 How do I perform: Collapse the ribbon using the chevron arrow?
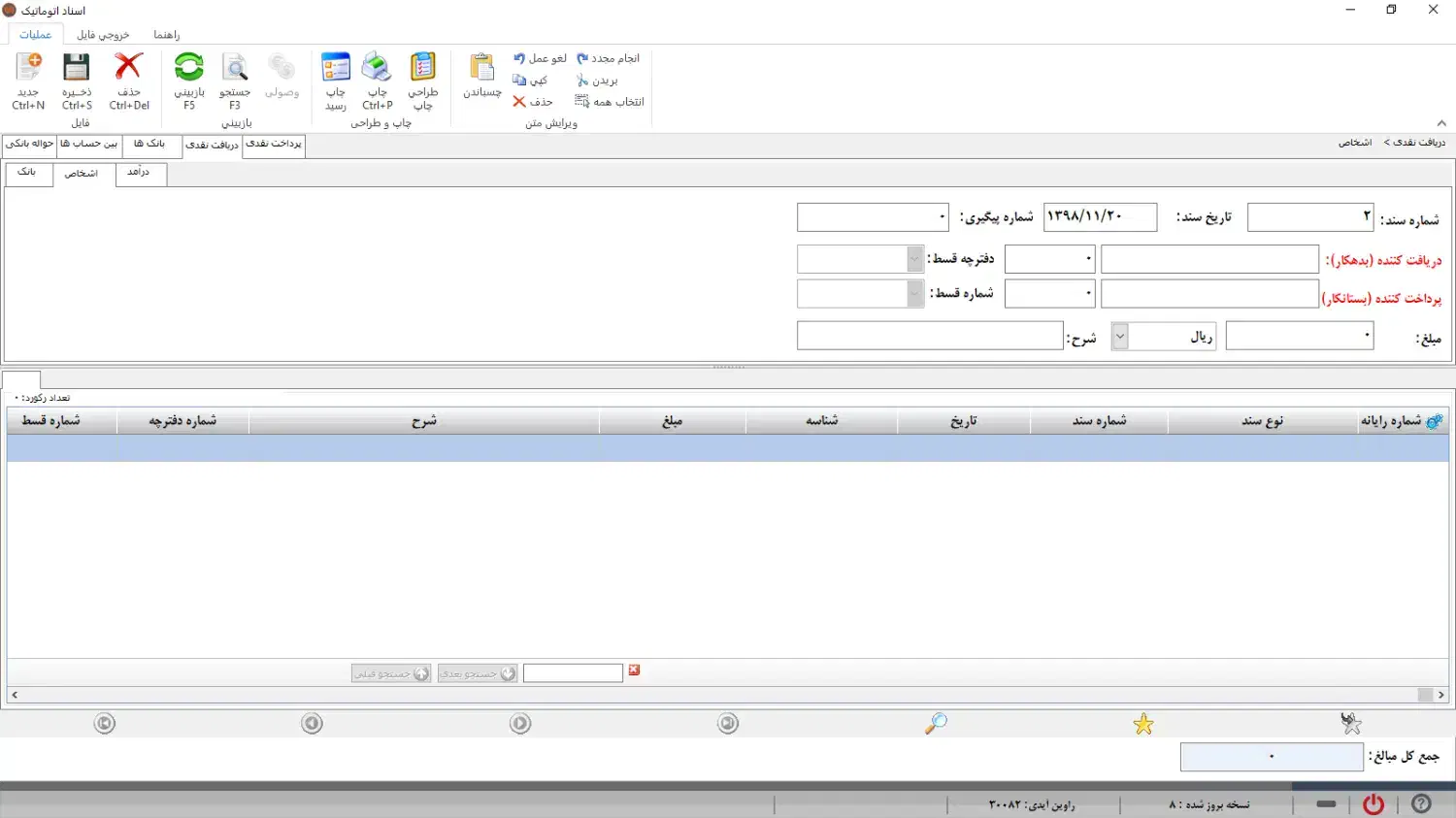pos(1441,123)
